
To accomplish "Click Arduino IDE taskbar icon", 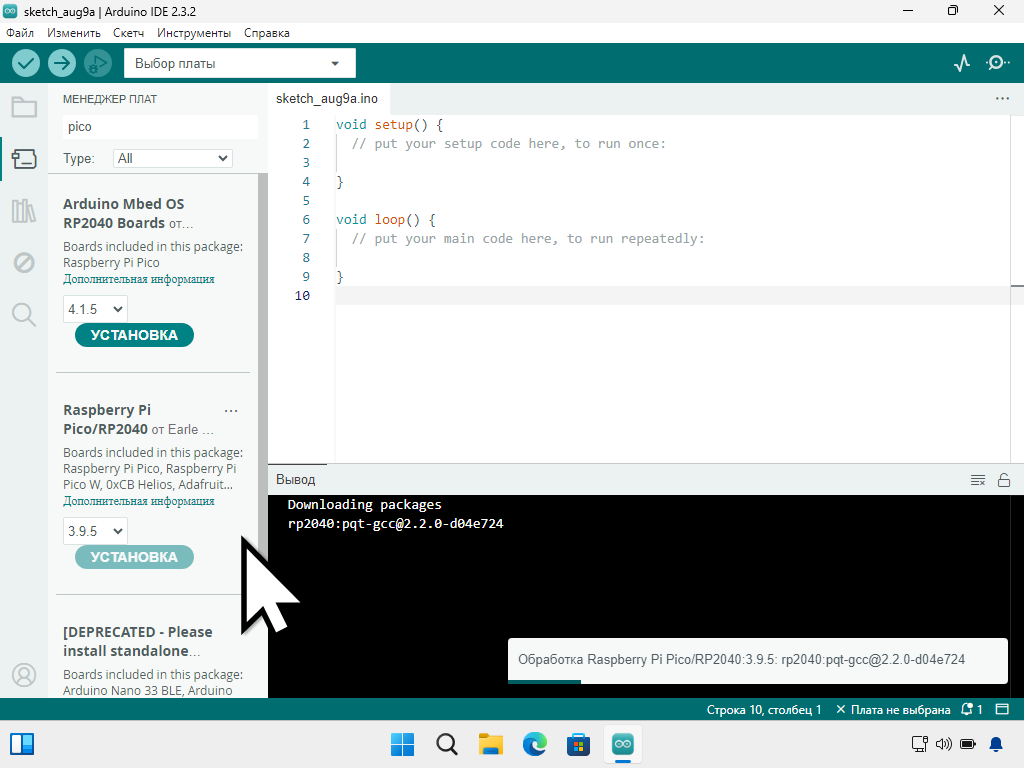I will click(x=623, y=744).
